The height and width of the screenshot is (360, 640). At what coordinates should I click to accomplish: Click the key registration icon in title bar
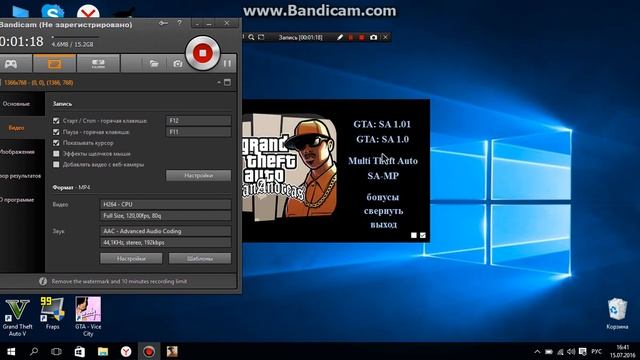click(163, 23)
